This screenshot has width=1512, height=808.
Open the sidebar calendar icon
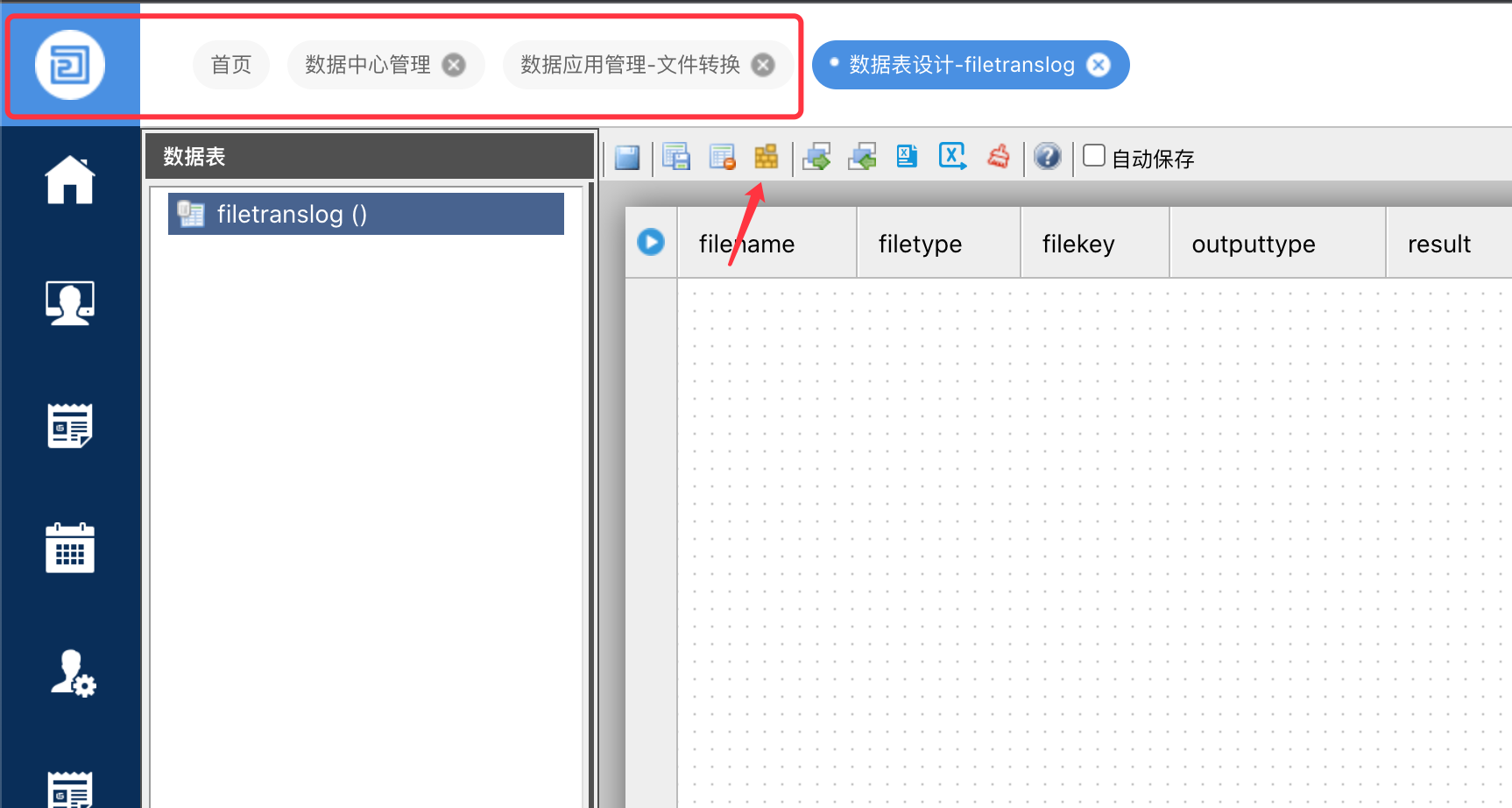point(70,549)
